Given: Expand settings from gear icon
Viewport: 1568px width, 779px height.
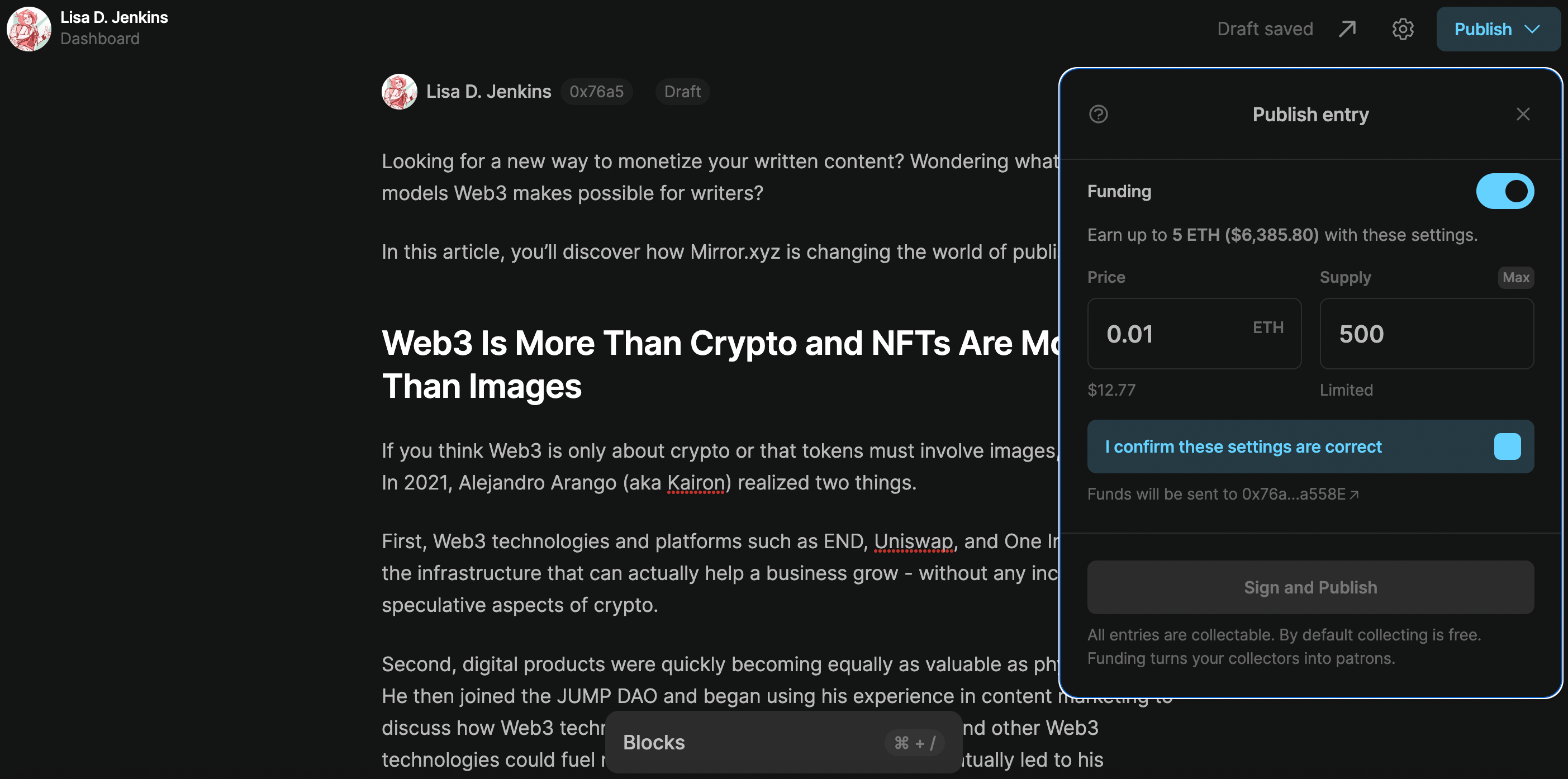Looking at the screenshot, I should click(x=1403, y=28).
